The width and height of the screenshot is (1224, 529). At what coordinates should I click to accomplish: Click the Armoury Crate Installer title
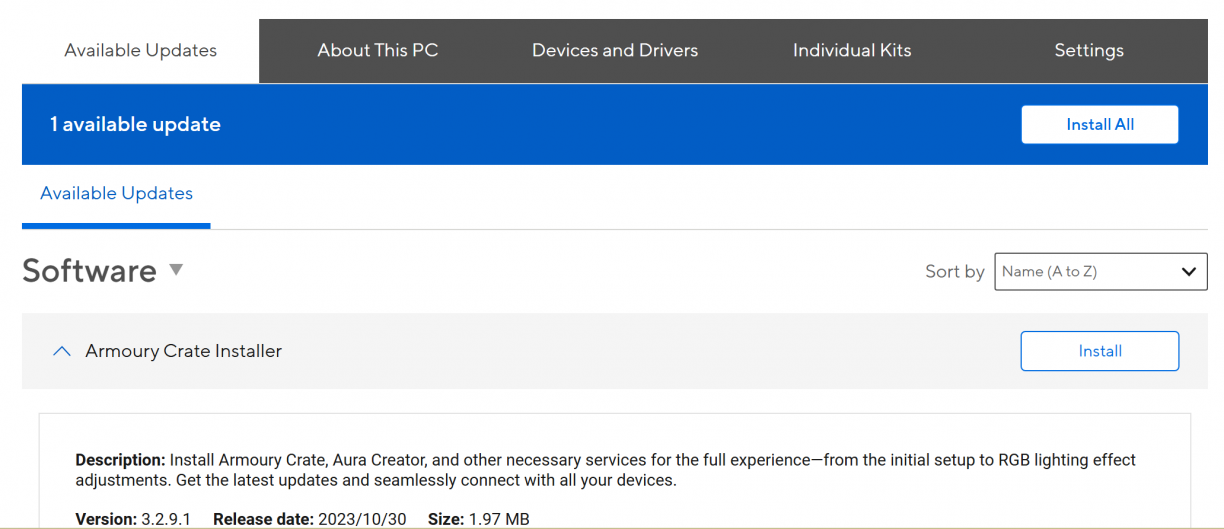click(x=183, y=351)
